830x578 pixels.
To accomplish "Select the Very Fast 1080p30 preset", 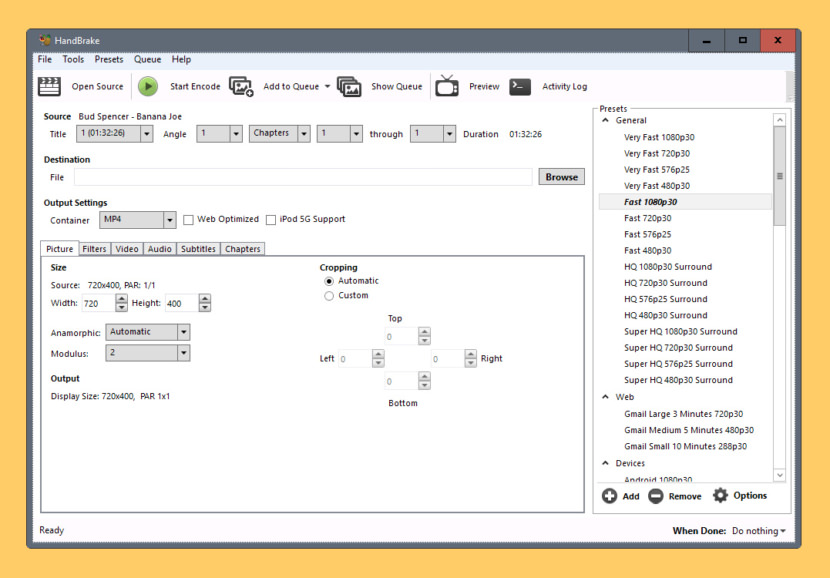I will click(659, 137).
